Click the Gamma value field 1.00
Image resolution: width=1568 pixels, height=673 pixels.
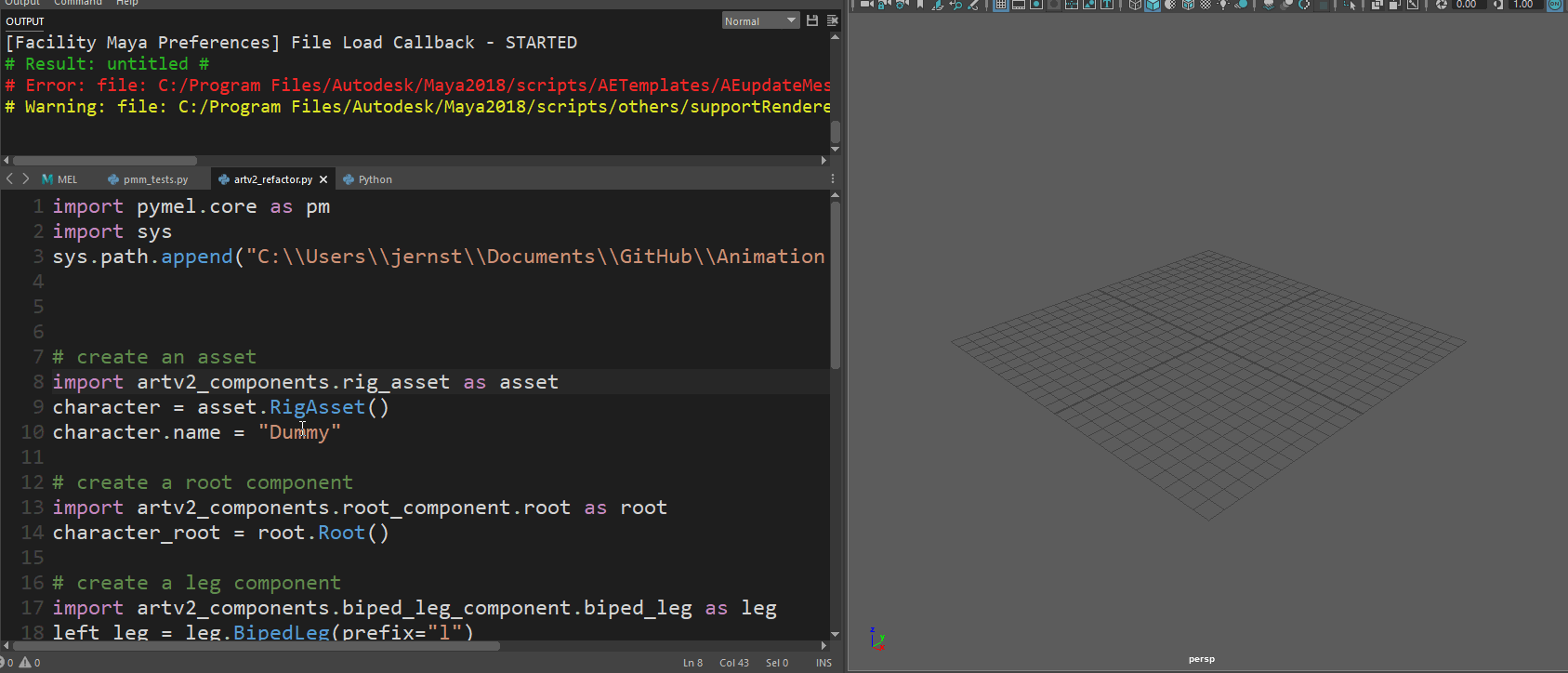click(1525, 5)
